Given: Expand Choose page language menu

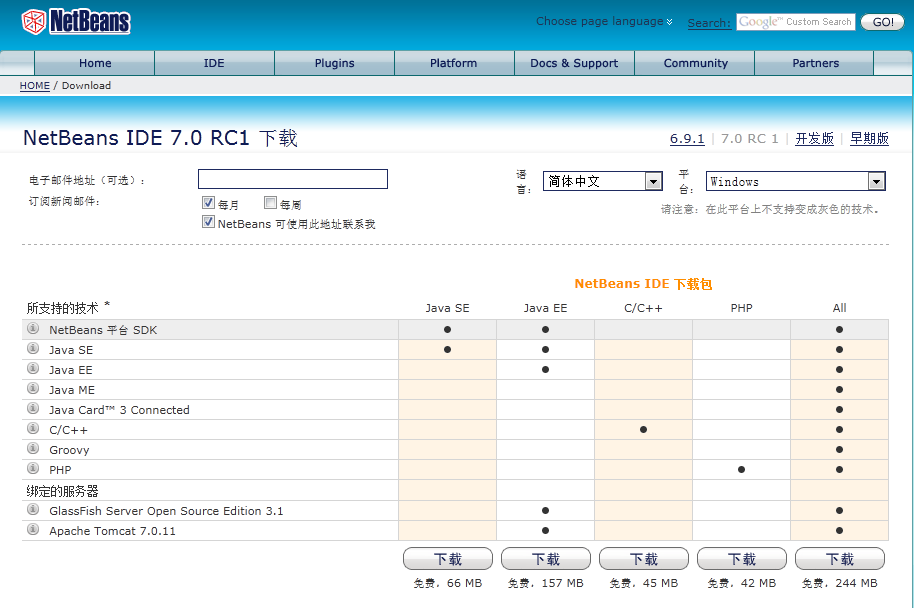Looking at the screenshot, I should 604,21.
